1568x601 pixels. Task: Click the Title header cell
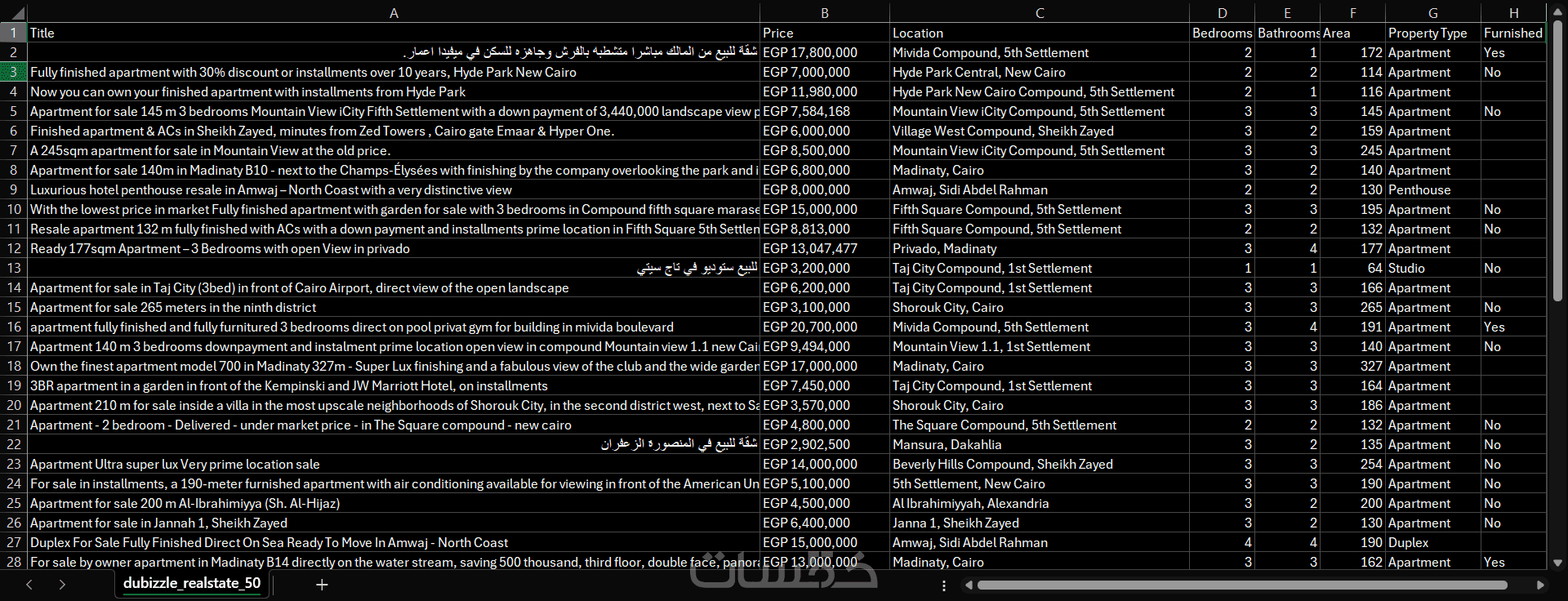point(394,33)
